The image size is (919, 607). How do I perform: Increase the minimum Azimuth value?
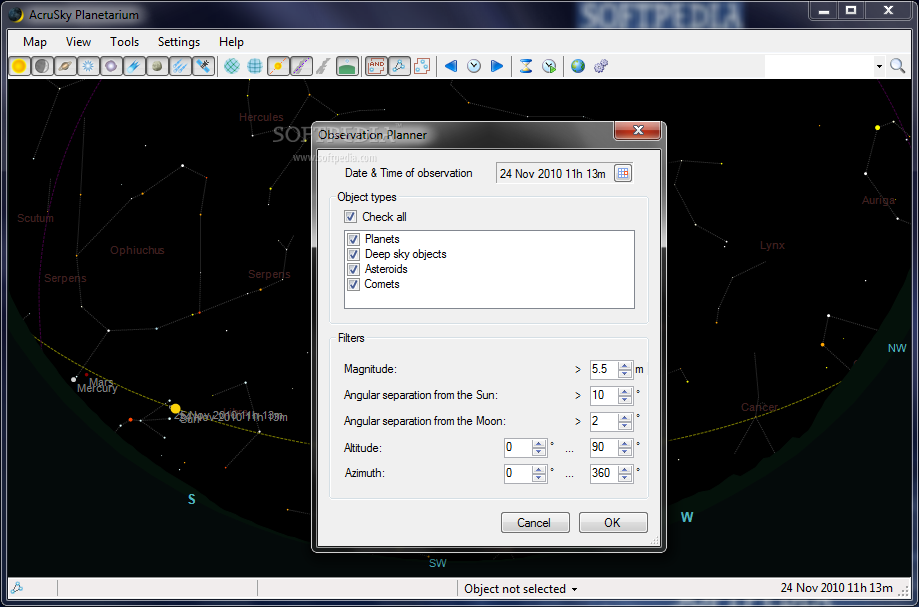pyautogui.click(x=539, y=469)
